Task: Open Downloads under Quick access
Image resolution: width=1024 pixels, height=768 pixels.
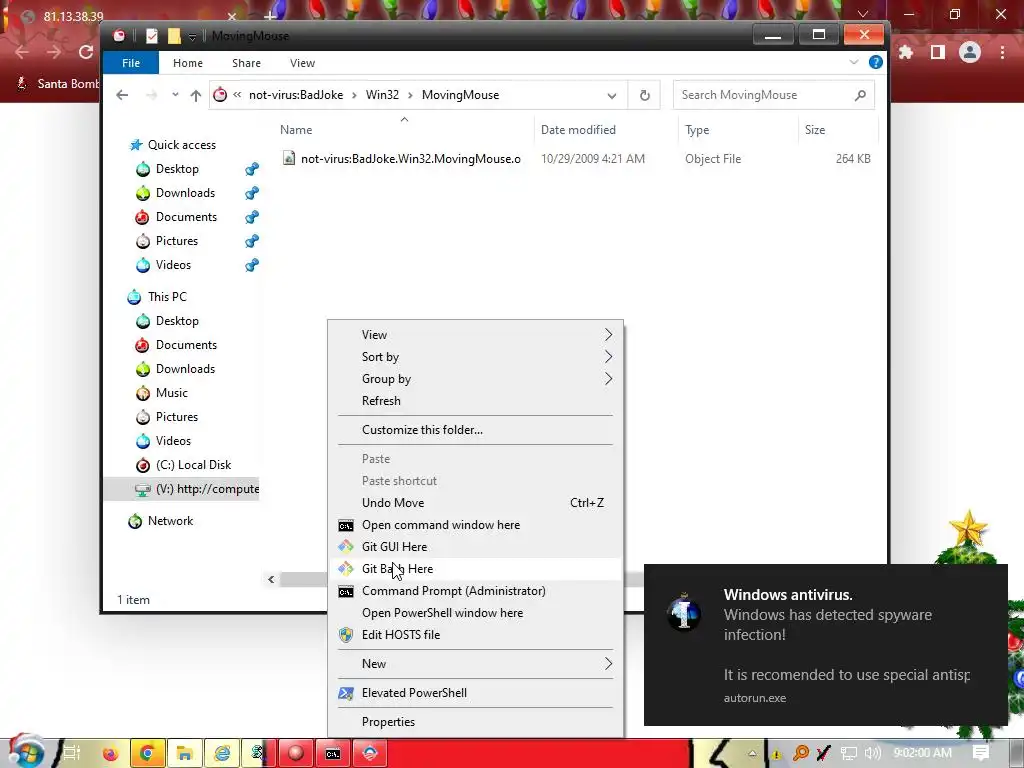Action: [185, 193]
